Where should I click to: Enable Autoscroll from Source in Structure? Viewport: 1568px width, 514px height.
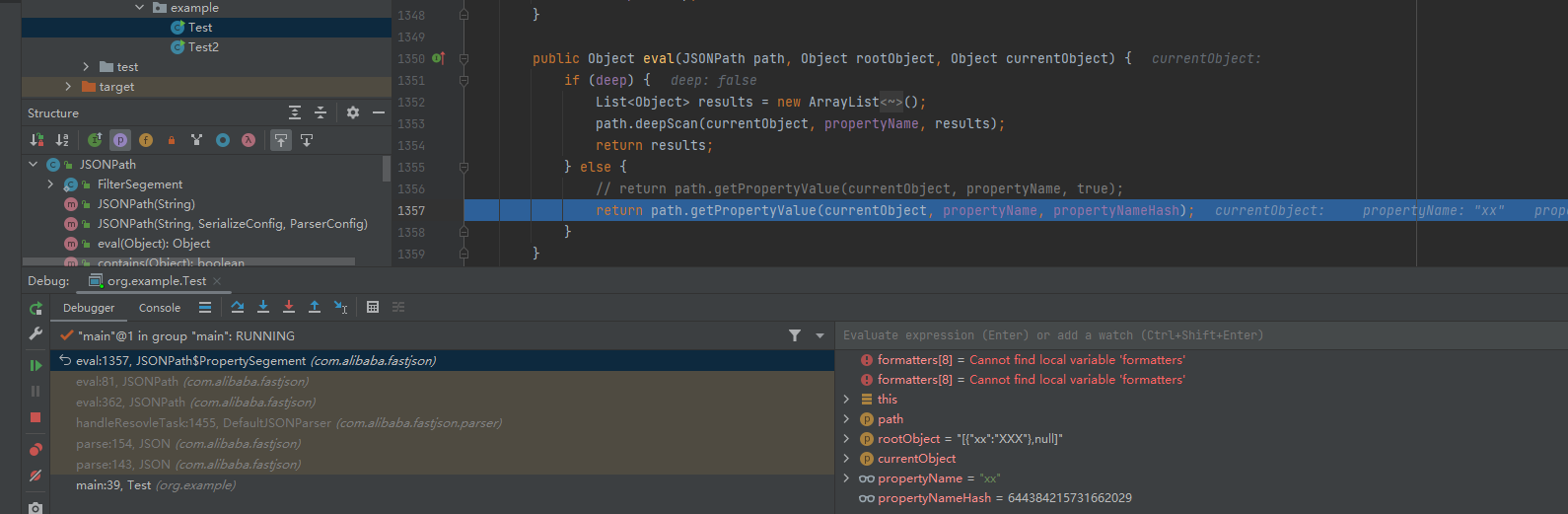[307, 140]
